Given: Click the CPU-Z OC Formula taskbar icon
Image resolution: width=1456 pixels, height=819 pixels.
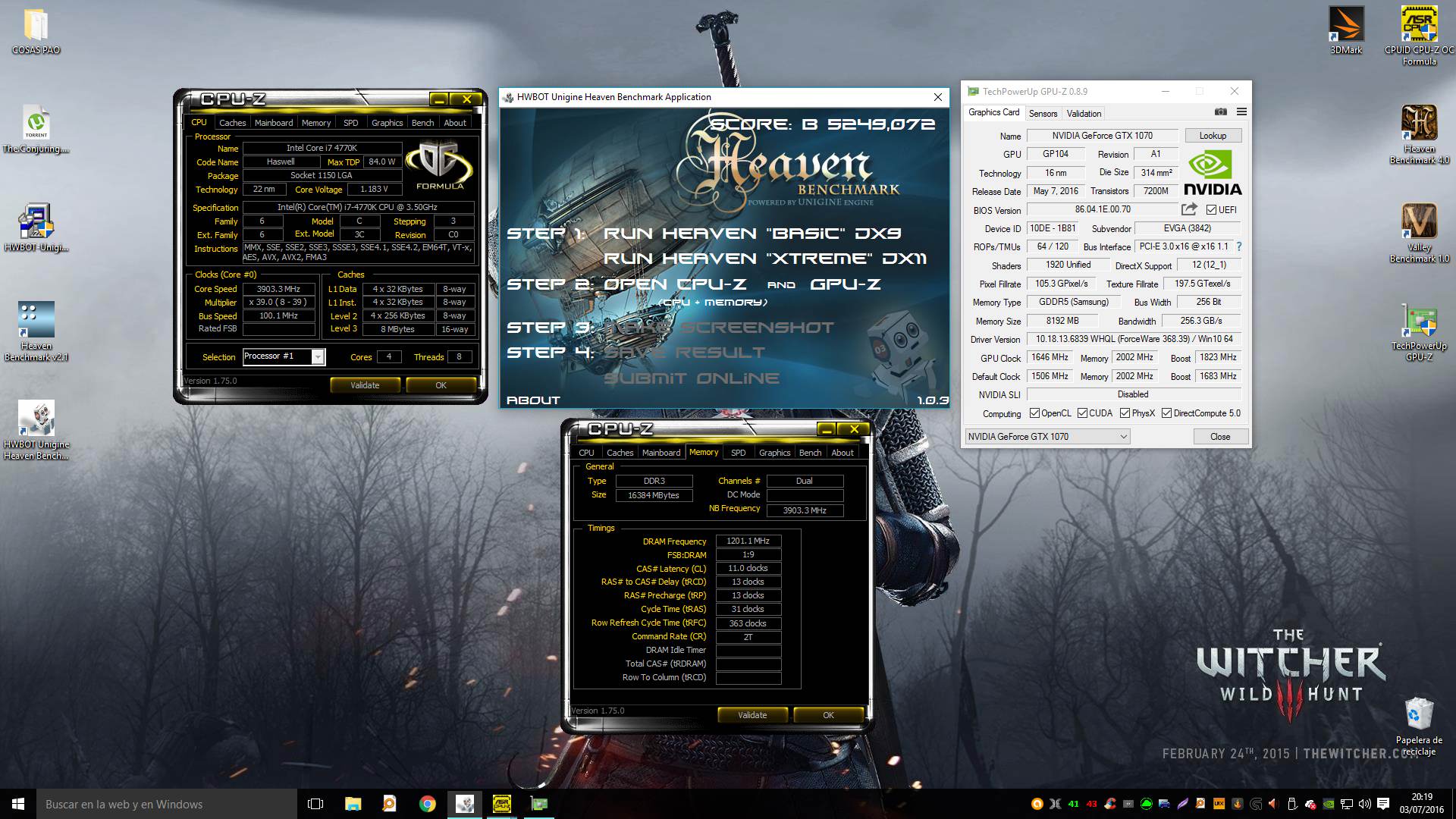Looking at the screenshot, I should (x=501, y=804).
